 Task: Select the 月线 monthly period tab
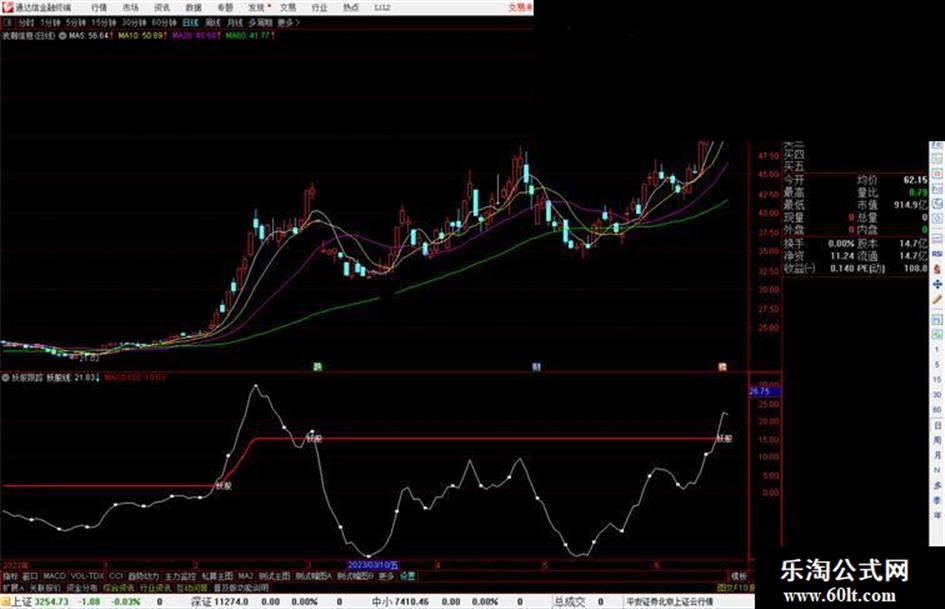tap(234, 23)
